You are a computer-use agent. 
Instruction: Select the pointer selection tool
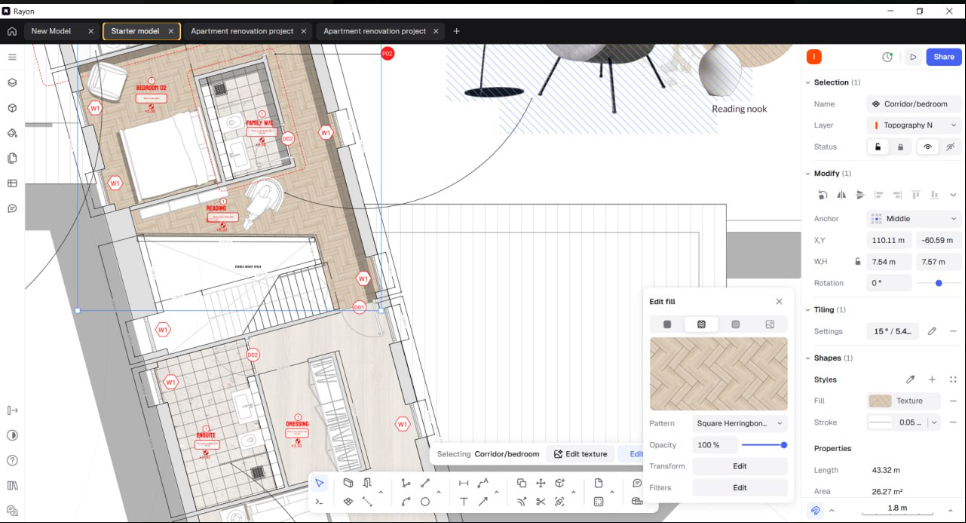[x=319, y=483]
